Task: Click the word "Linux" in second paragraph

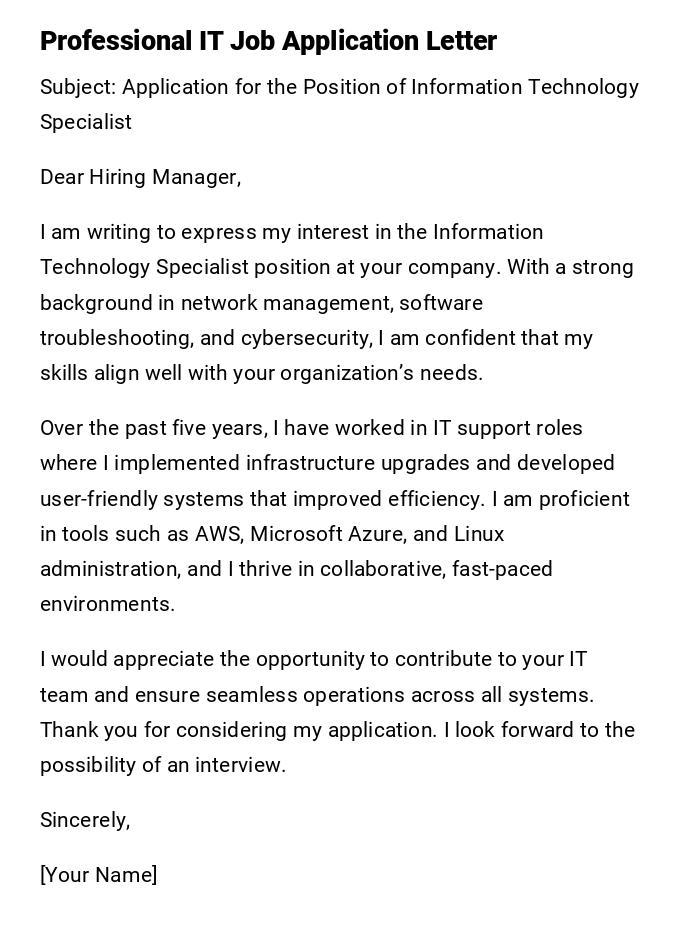Action: (479, 534)
